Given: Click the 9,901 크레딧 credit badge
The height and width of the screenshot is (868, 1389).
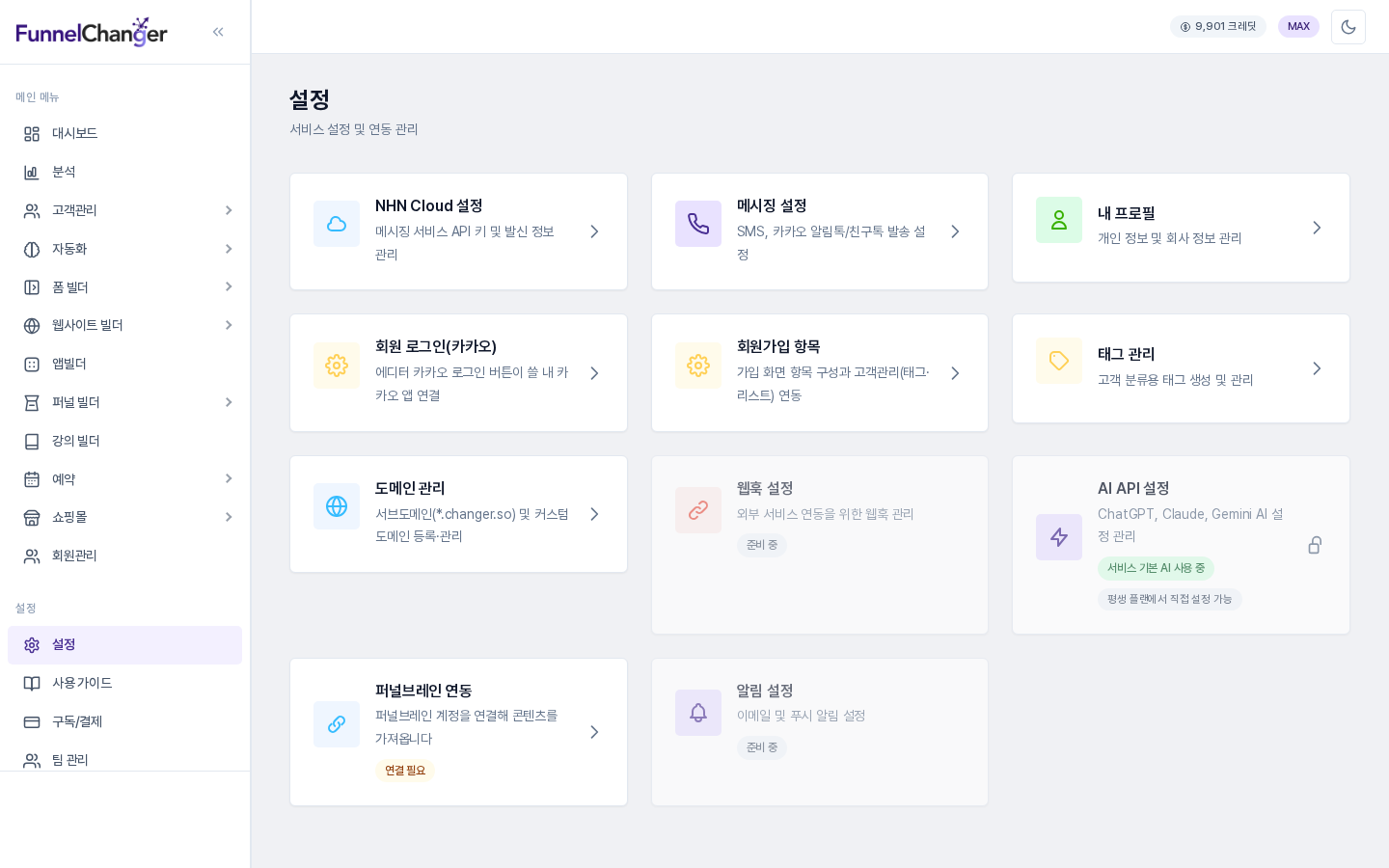Looking at the screenshot, I should coord(1218,27).
